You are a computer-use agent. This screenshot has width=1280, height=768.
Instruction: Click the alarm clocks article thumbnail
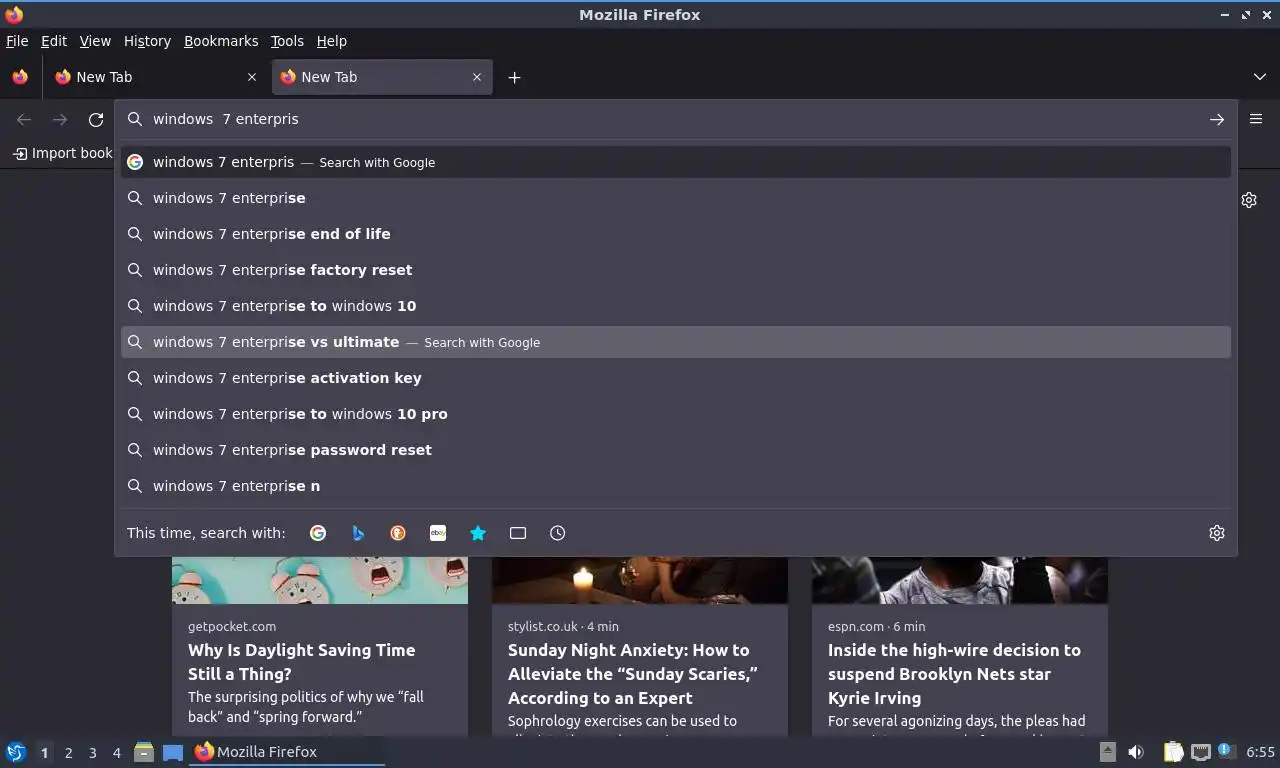320,580
